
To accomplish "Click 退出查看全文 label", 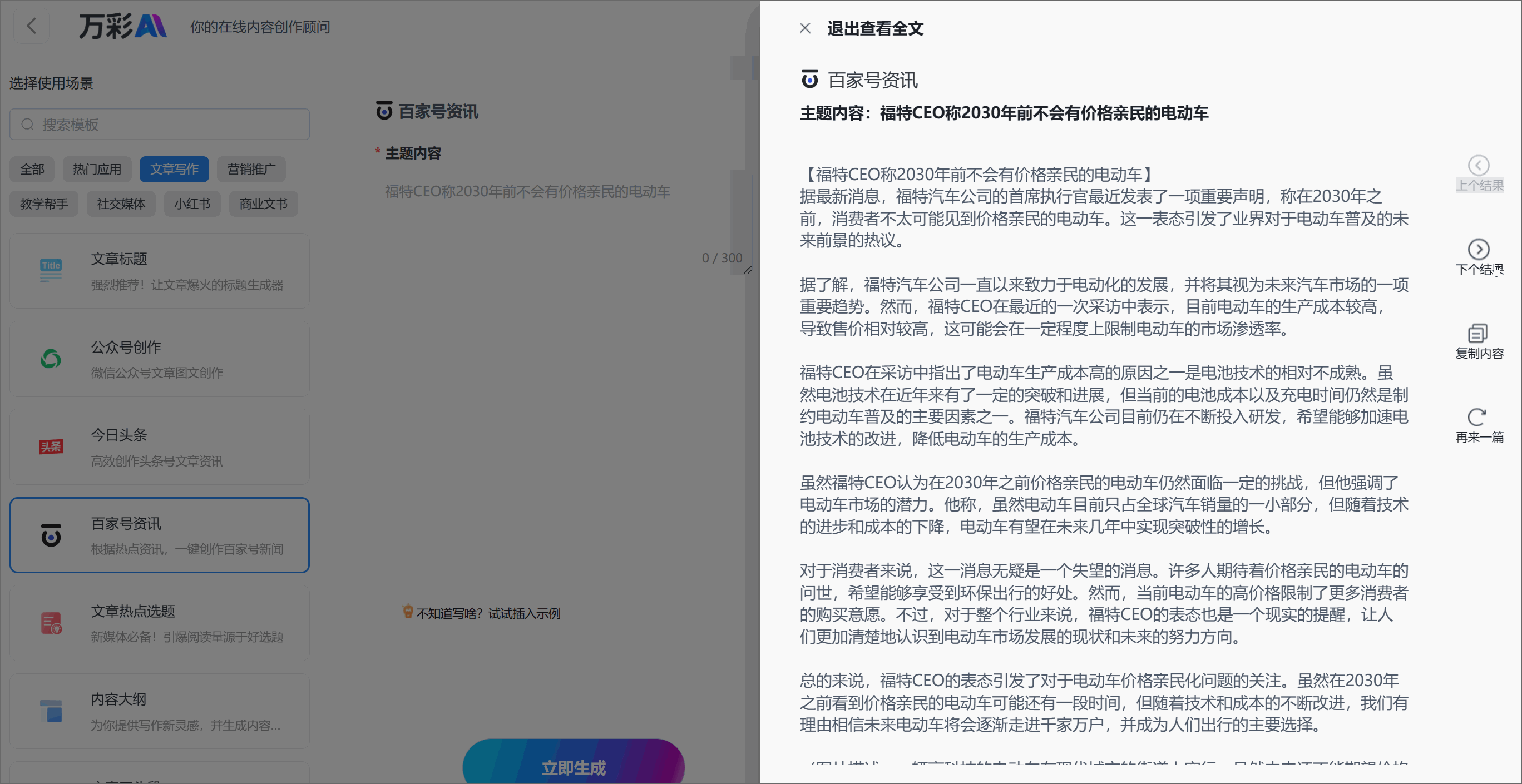I will 875,28.
